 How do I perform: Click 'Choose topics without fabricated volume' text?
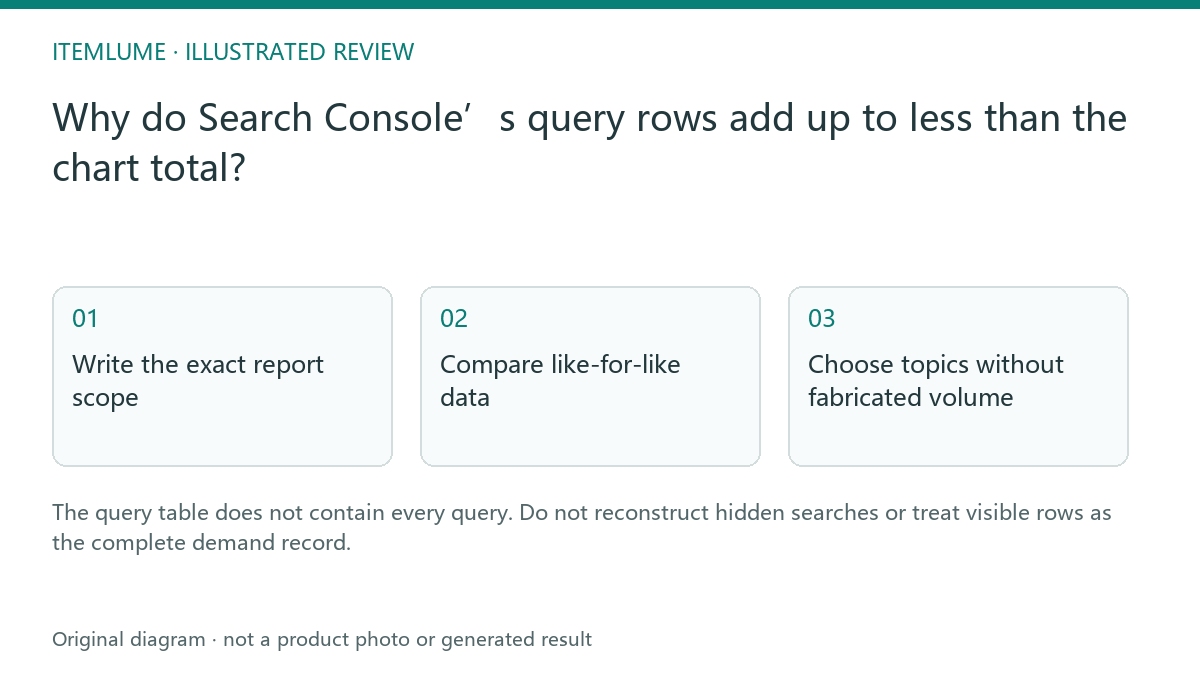[x=936, y=381]
